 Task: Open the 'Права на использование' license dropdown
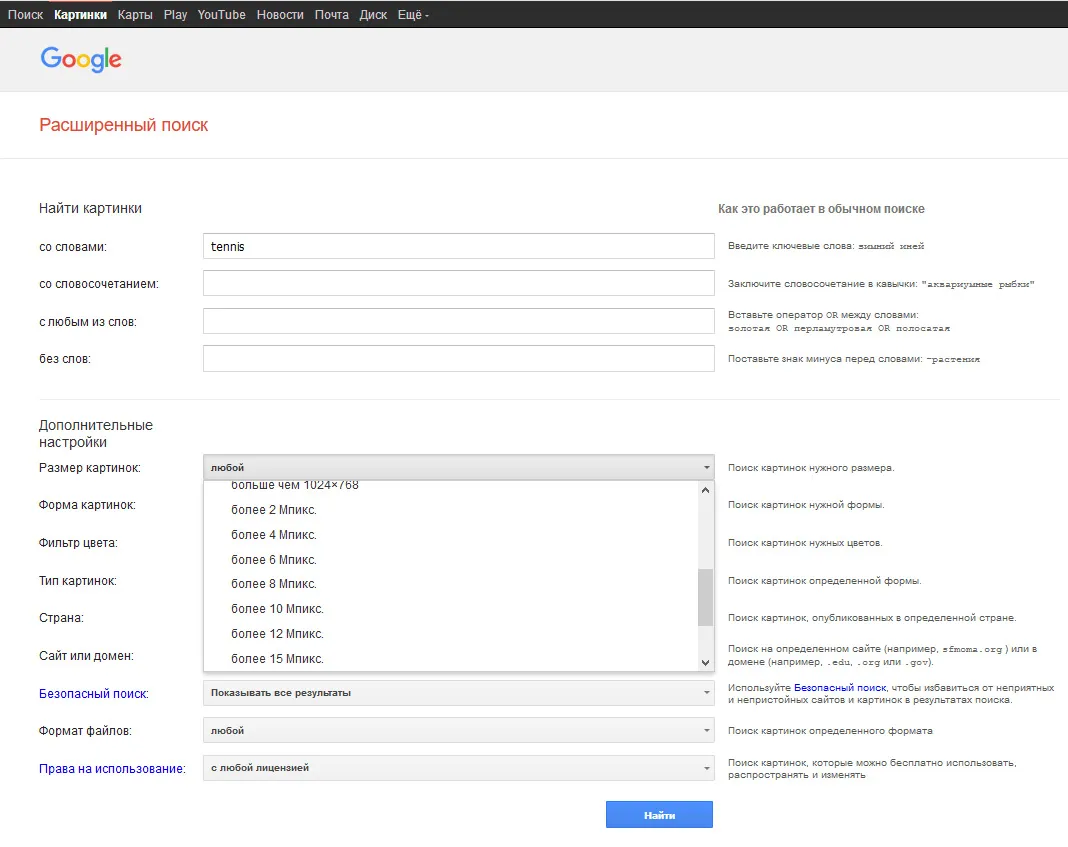458,767
